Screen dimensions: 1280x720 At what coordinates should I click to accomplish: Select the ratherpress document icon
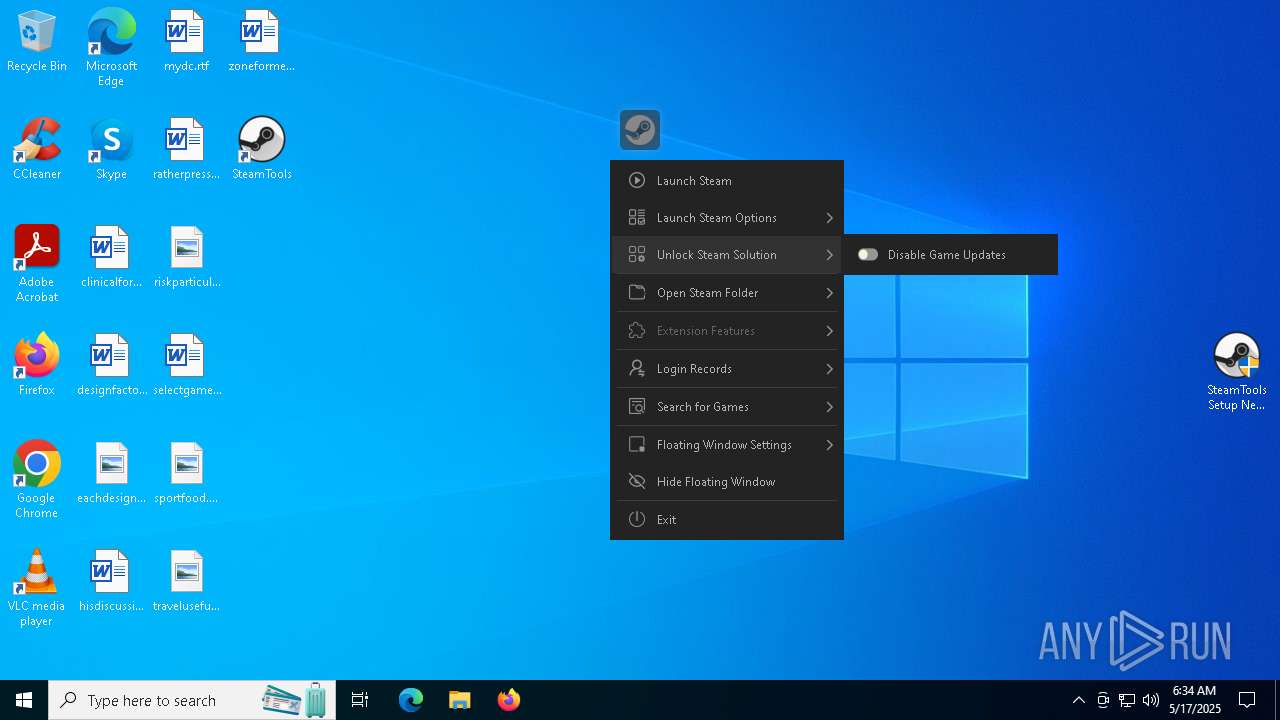187,149
